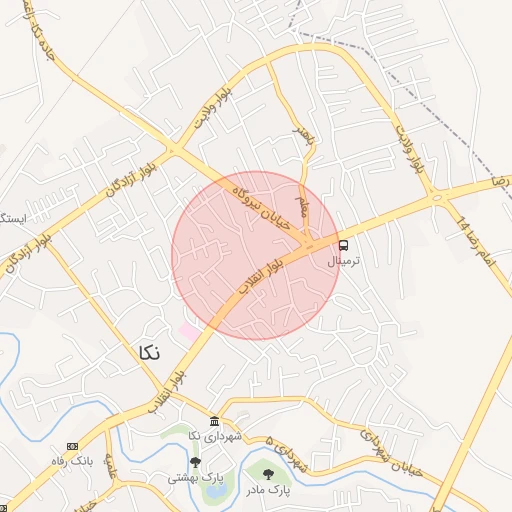This screenshot has height=512, width=512.
Task: Click the پارک بهشتی label
Action: coord(196,478)
